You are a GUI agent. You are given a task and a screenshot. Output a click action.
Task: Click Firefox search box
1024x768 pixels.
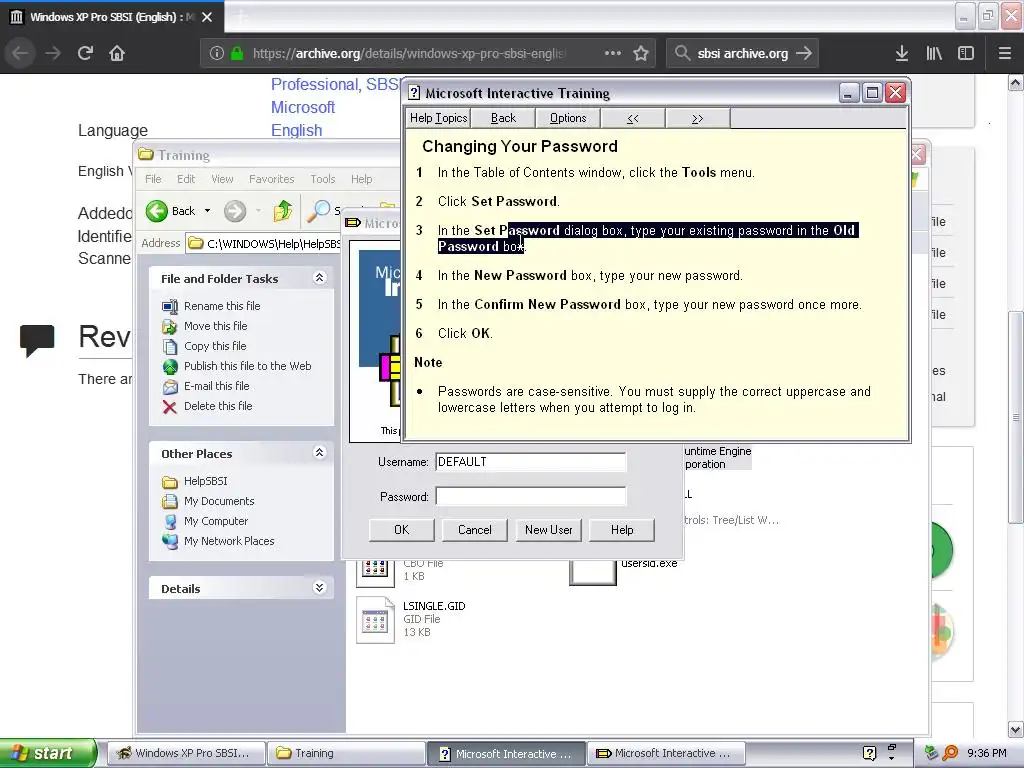(x=743, y=53)
